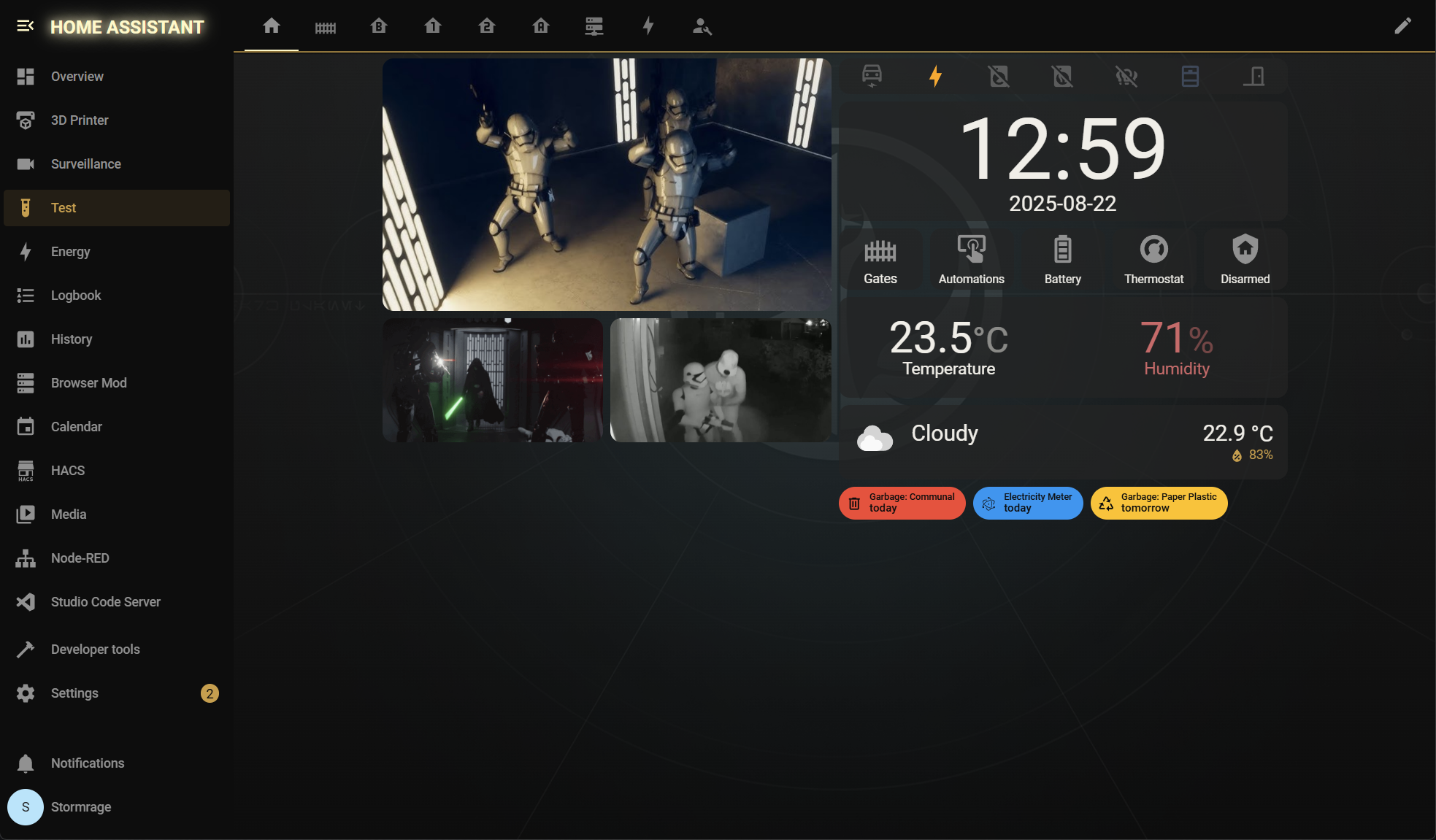Click the edit dashboard pencil icon
Viewport: 1436px width, 840px height.
(x=1402, y=26)
